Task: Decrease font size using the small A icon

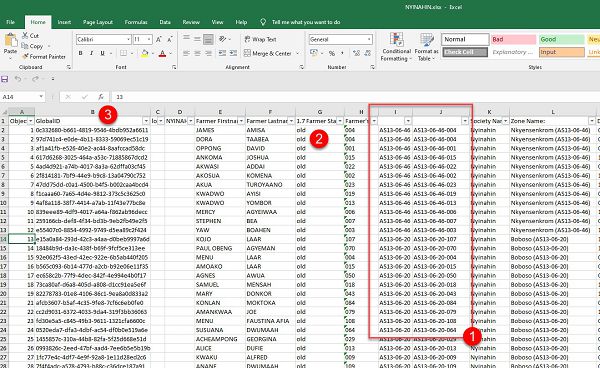Action: click(x=170, y=39)
